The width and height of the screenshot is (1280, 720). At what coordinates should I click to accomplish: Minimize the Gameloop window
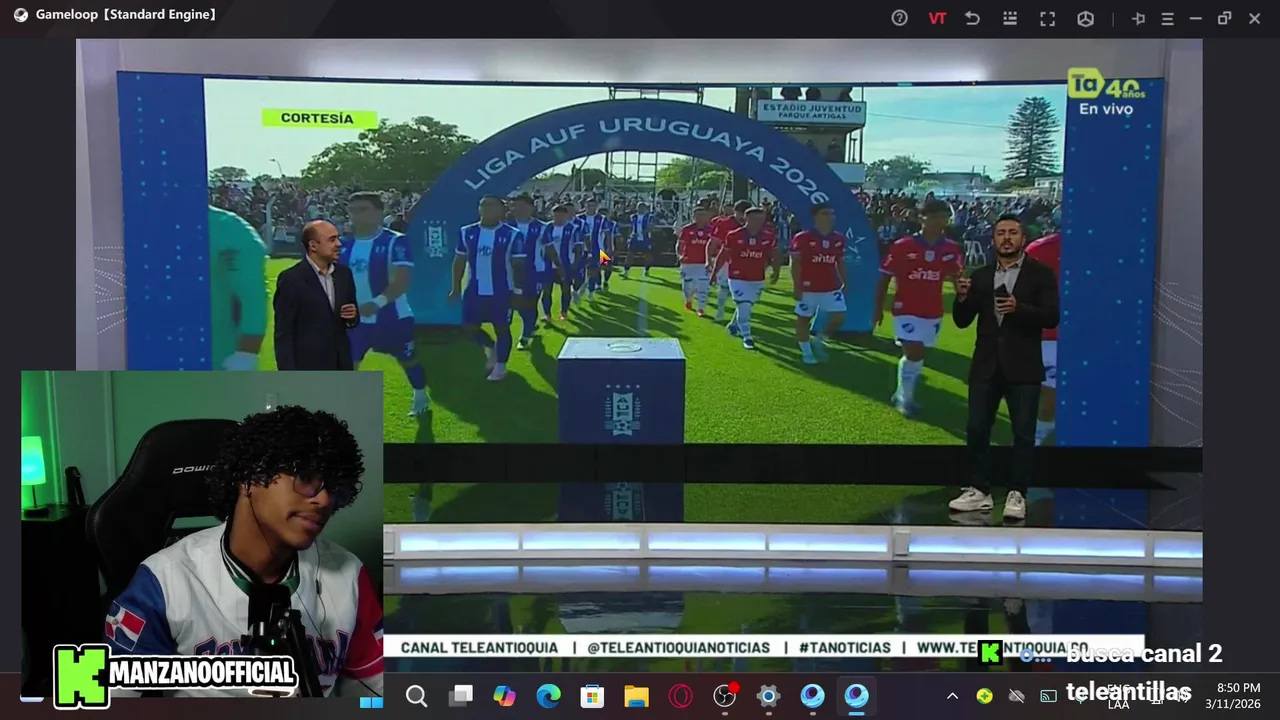(1195, 18)
